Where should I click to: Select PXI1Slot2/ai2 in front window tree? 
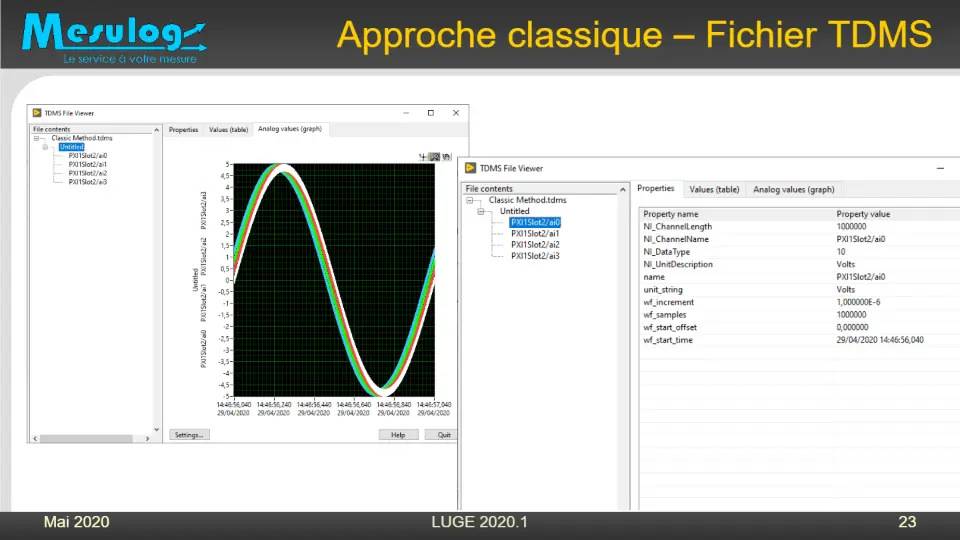[535, 244]
